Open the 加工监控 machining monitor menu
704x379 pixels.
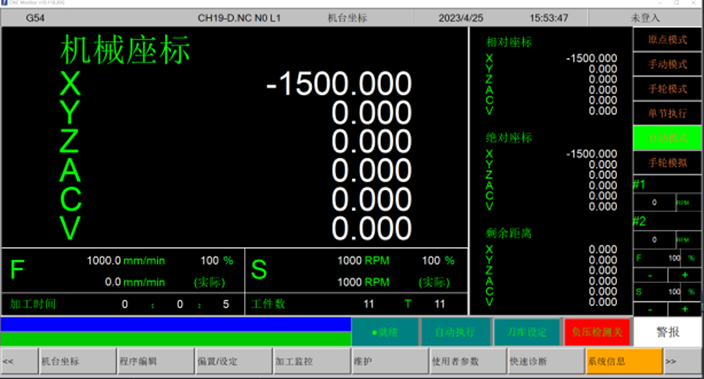coord(312,361)
